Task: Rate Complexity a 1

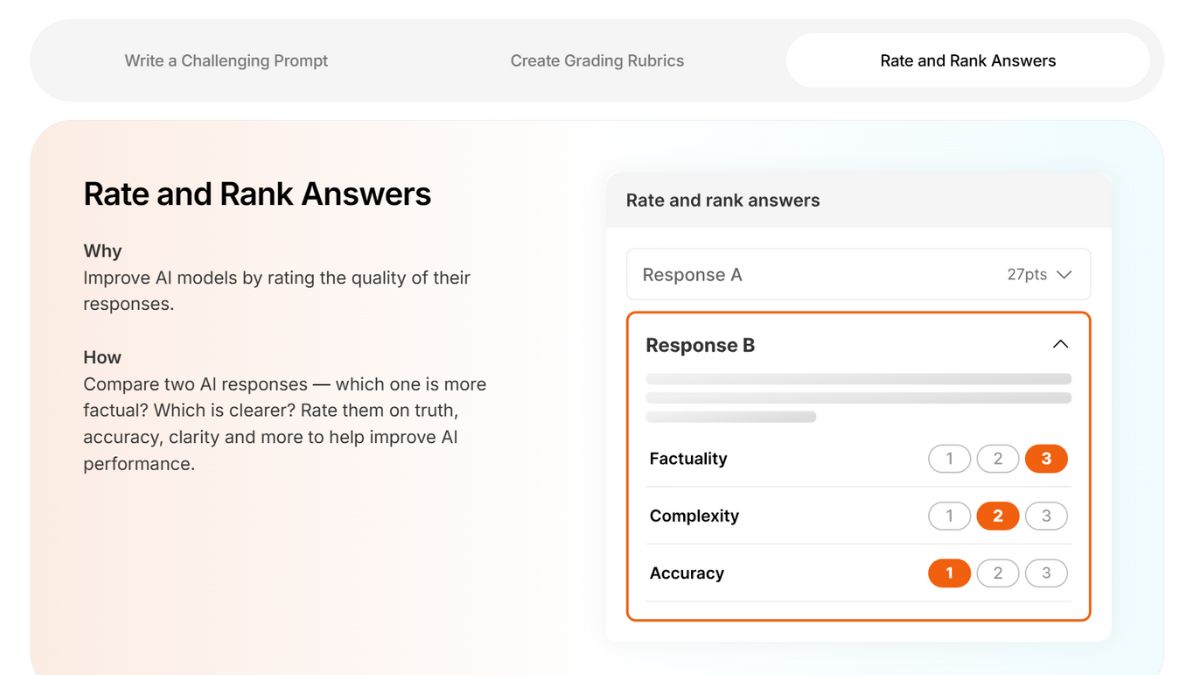Action: (949, 515)
